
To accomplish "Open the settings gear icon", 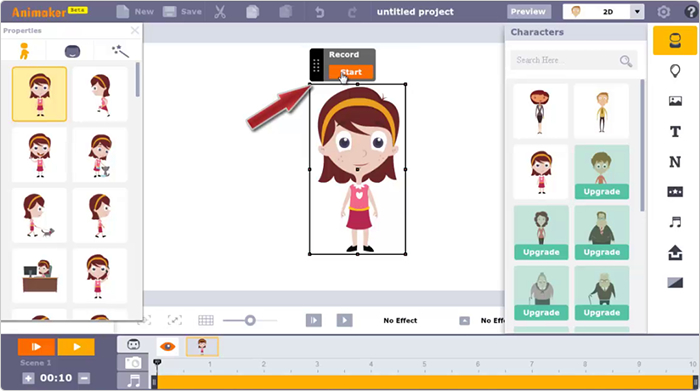I will (663, 12).
